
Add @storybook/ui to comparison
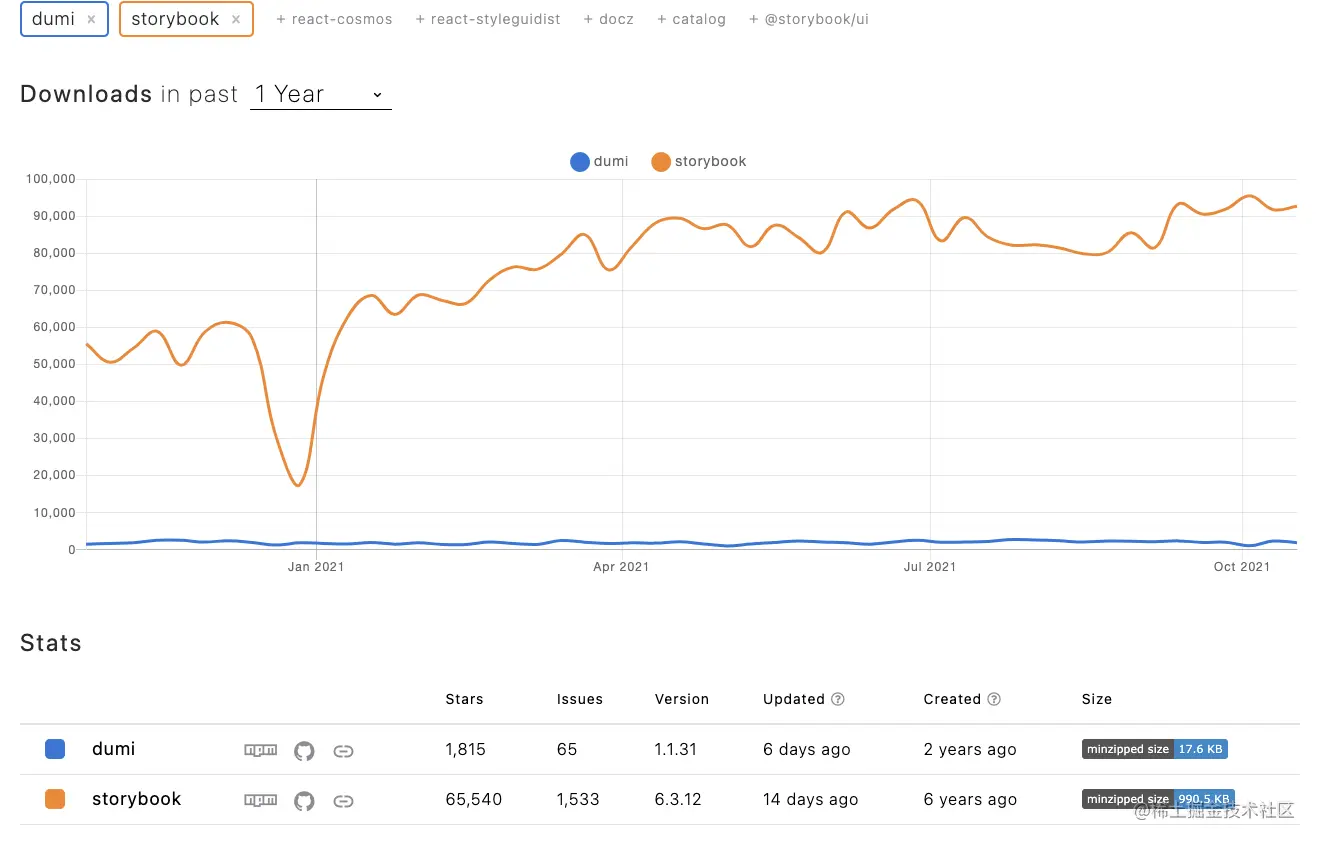[808, 19]
